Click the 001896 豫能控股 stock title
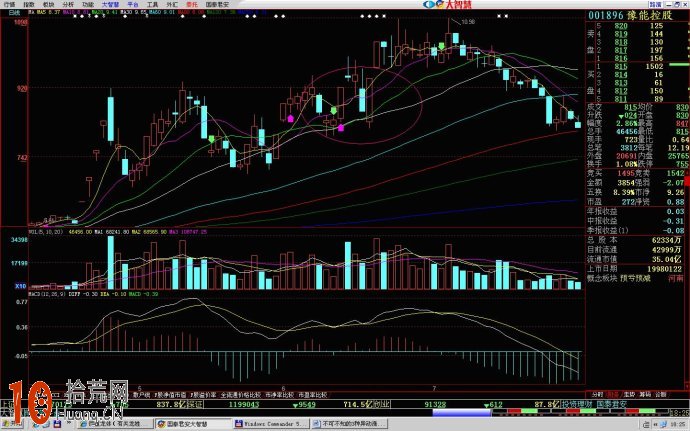 point(630,15)
